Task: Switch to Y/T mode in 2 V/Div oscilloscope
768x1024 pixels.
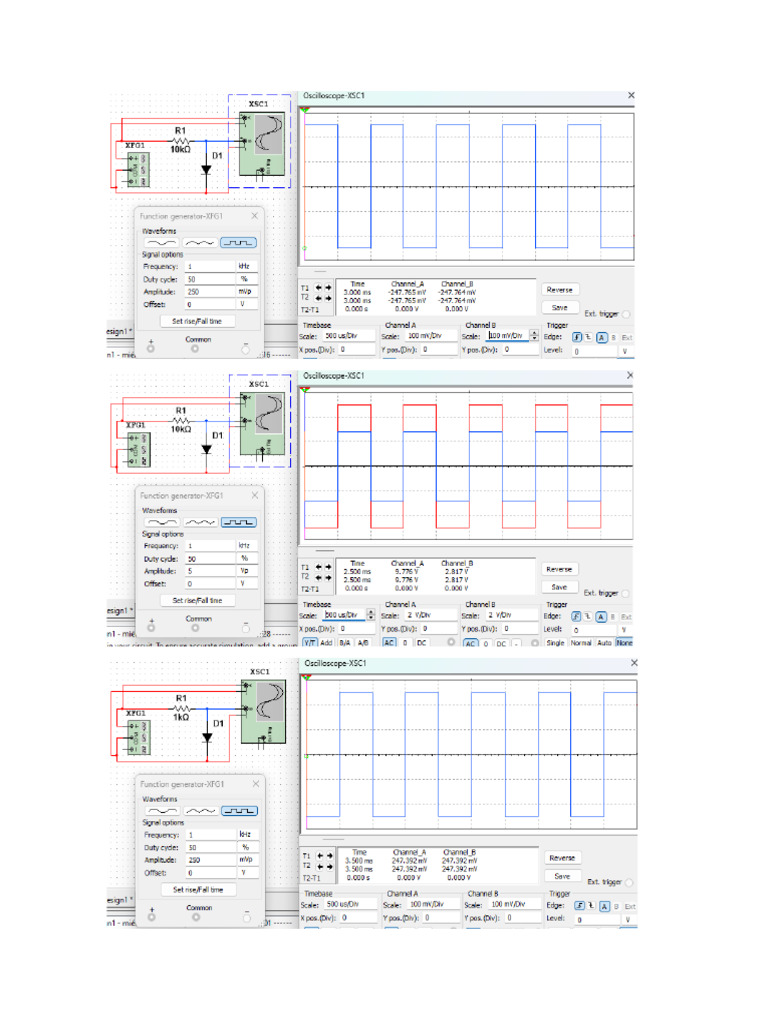Action: pyautogui.click(x=310, y=643)
